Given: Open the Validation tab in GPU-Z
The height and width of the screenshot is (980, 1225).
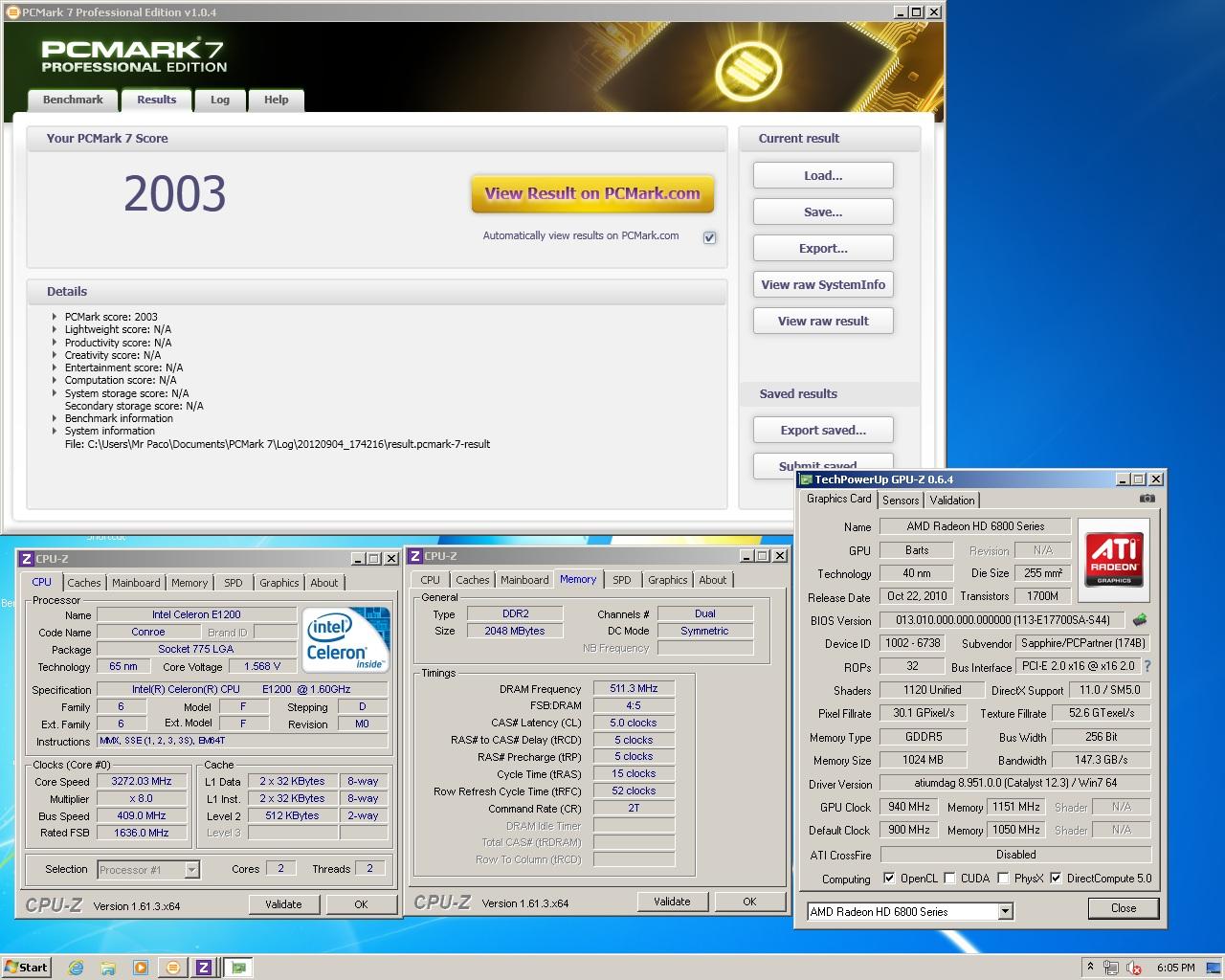Looking at the screenshot, I should pos(952,501).
